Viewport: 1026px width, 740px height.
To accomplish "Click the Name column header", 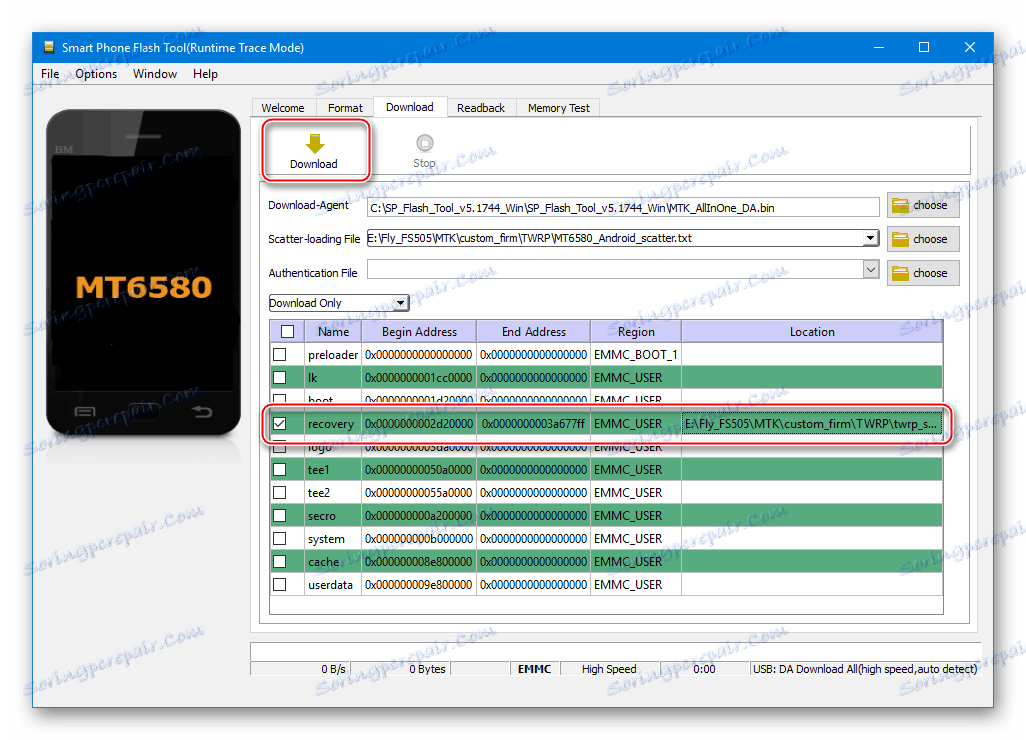I will (x=333, y=332).
